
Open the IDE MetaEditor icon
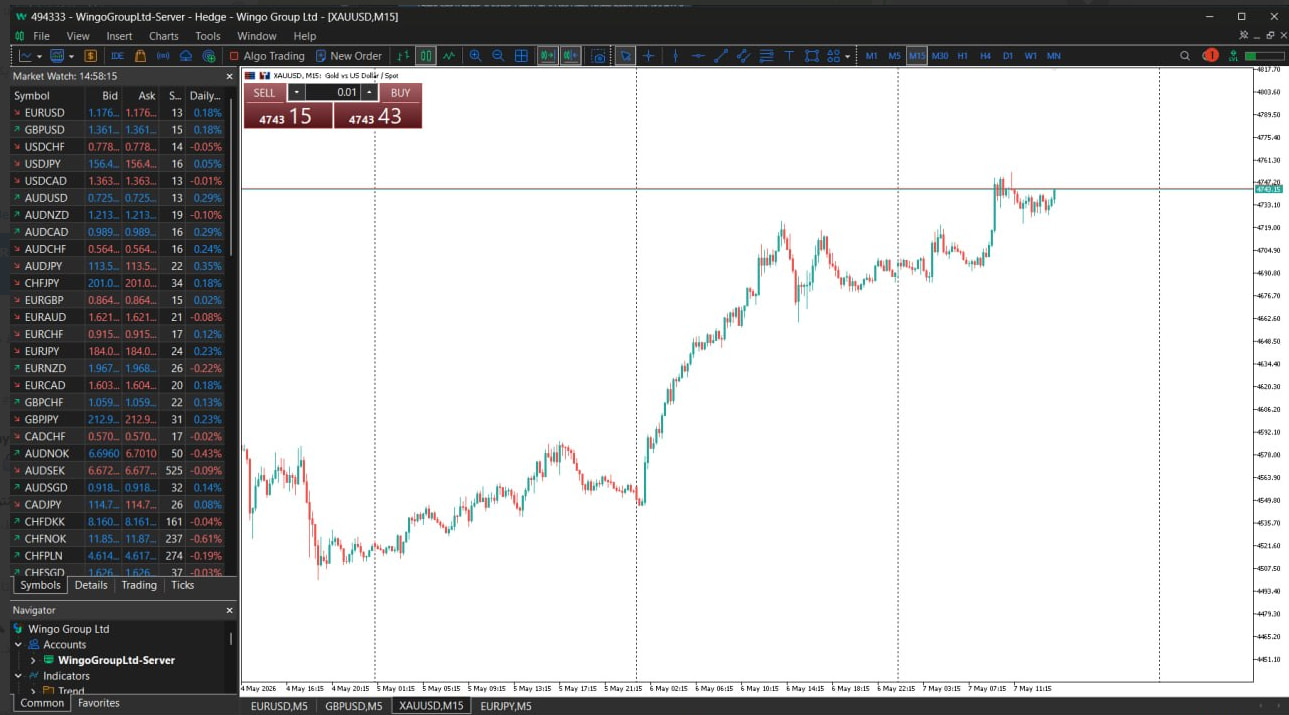click(117, 56)
